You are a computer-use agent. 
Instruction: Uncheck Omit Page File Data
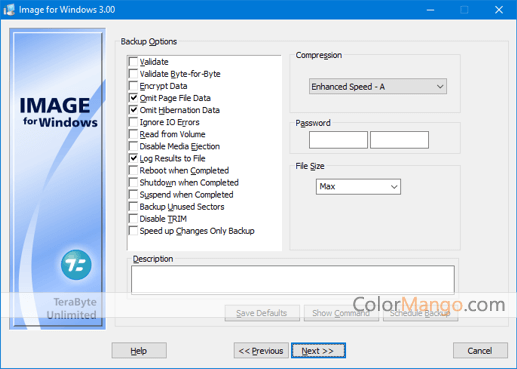[133, 98]
